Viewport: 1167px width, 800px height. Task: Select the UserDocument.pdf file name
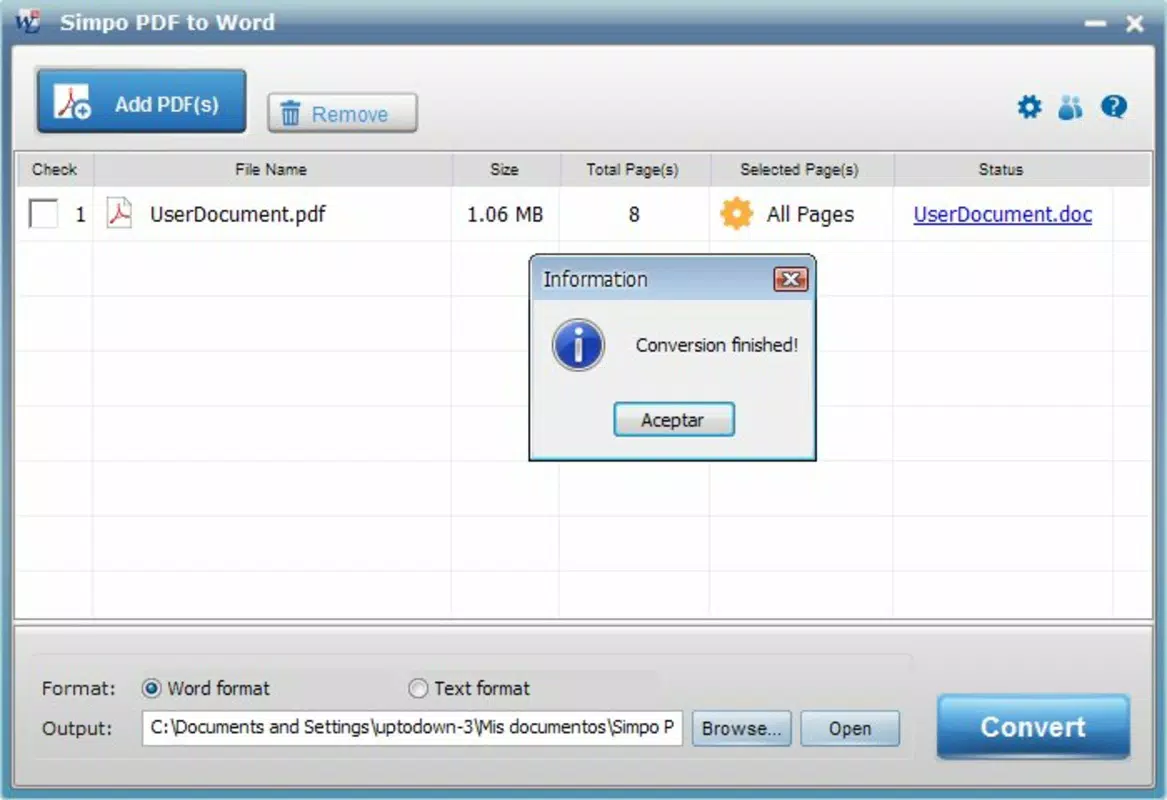[237, 214]
